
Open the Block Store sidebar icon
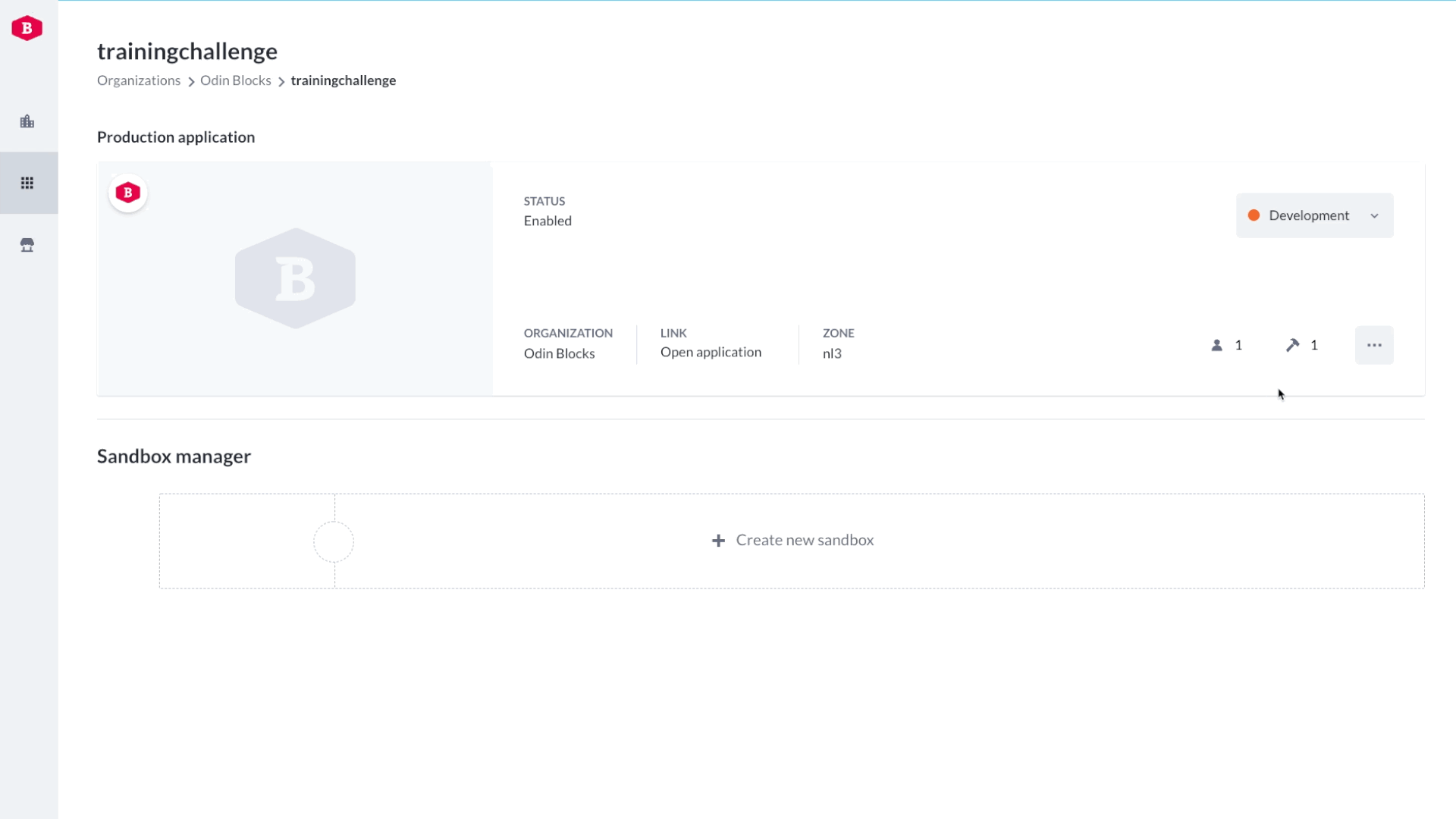coord(27,245)
